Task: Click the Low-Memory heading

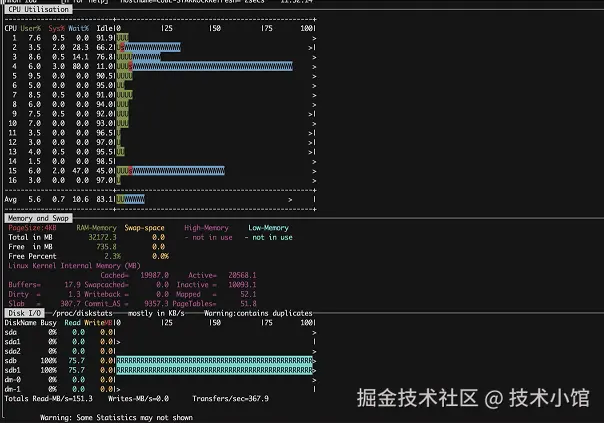Action: click(x=268, y=228)
